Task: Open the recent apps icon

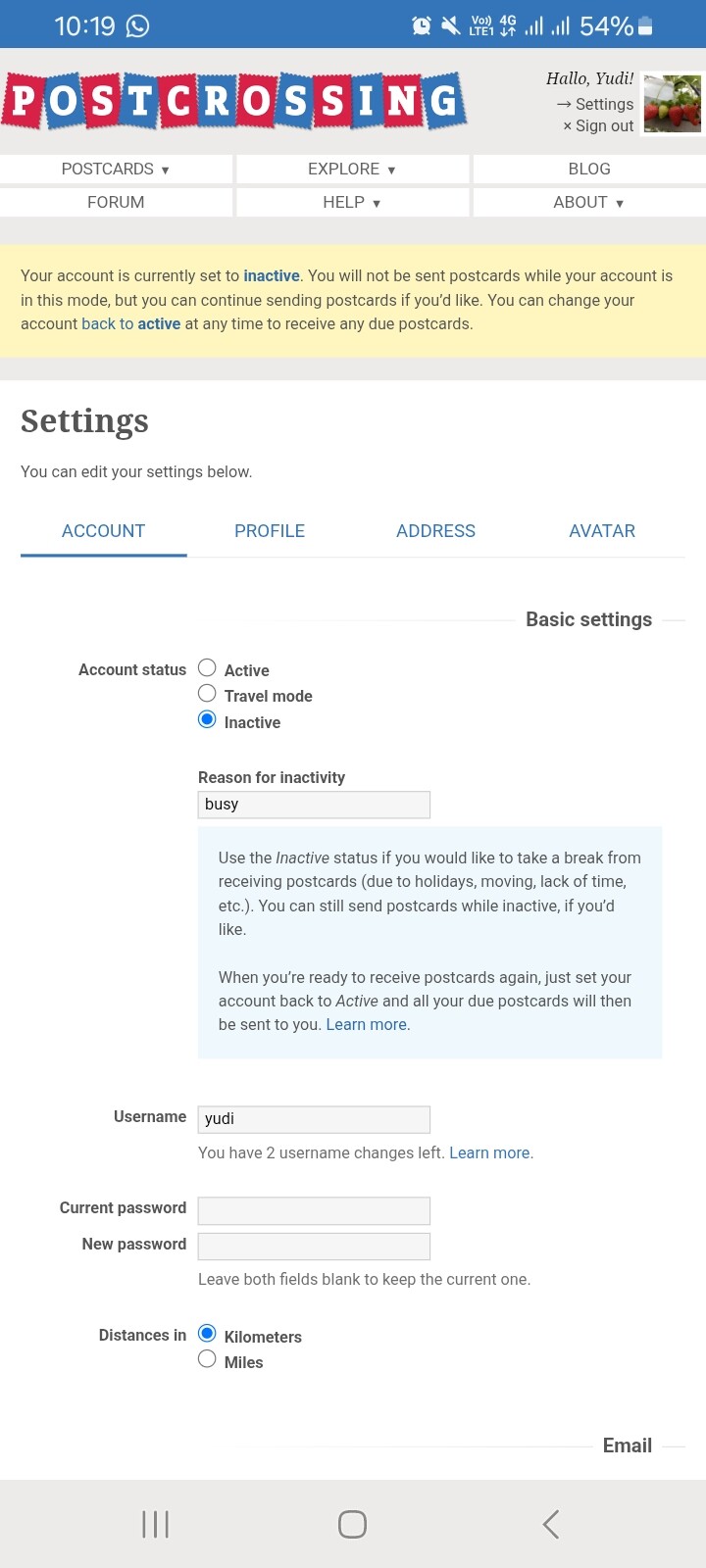Action: 156,1524
